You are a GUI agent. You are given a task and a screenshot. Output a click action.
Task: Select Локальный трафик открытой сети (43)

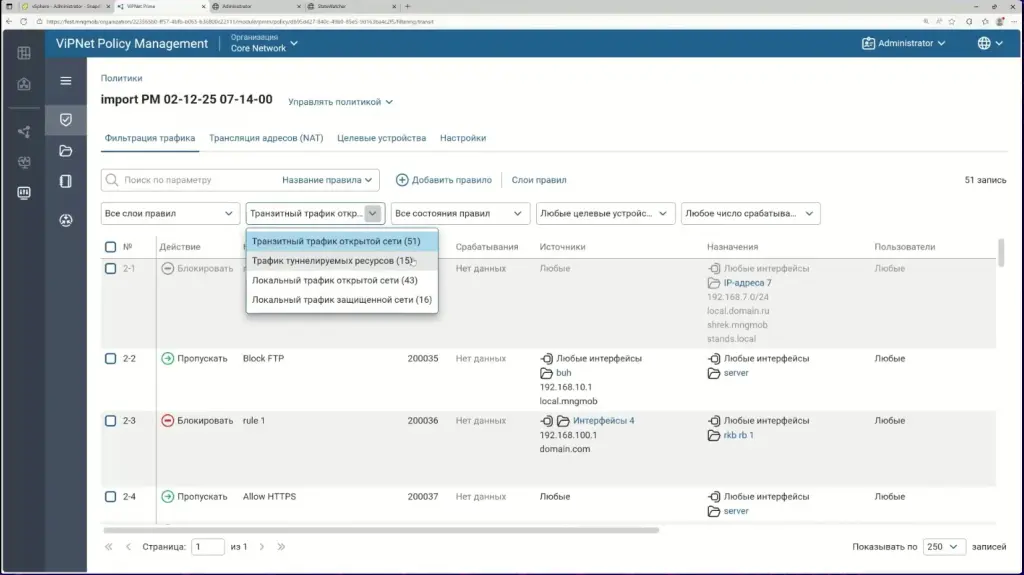coord(342,280)
